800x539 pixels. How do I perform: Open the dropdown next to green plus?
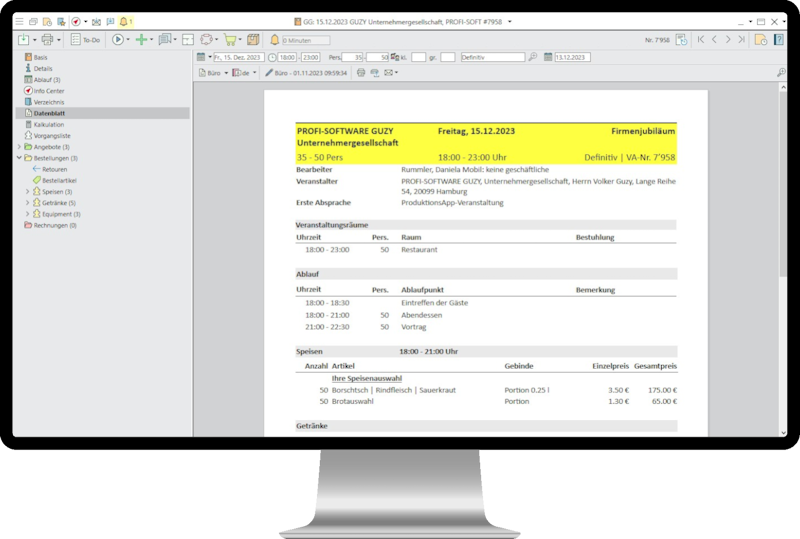[151, 40]
